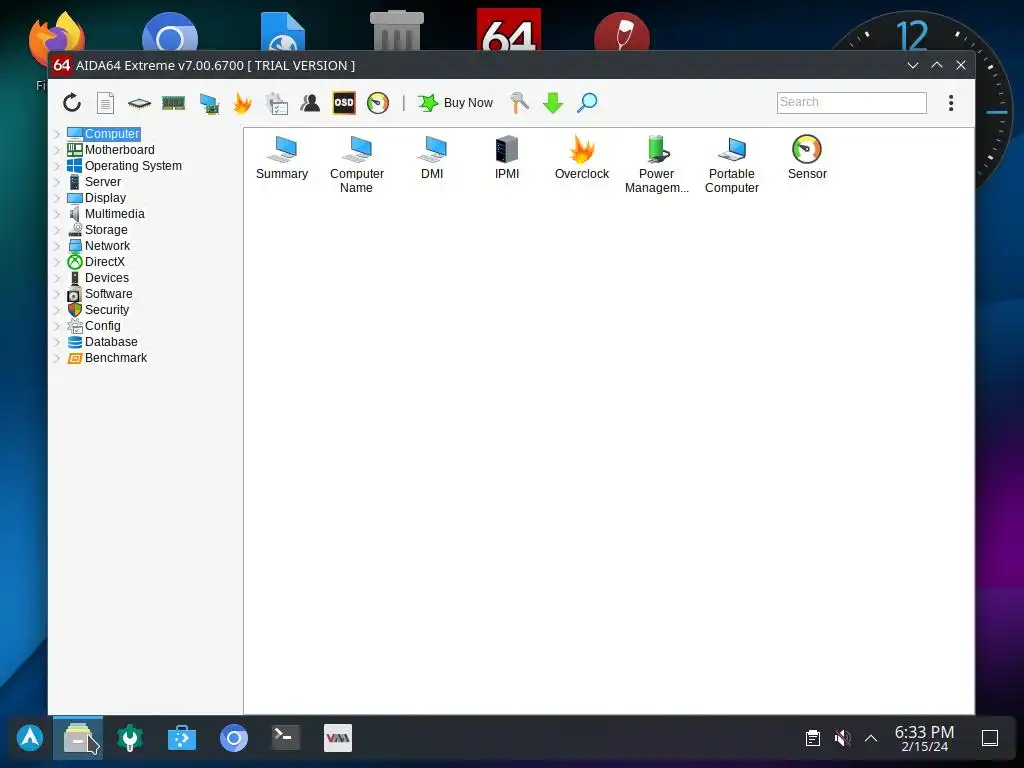The height and width of the screenshot is (768, 1024).
Task: Open the Overclock page icon
Action: click(x=582, y=157)
